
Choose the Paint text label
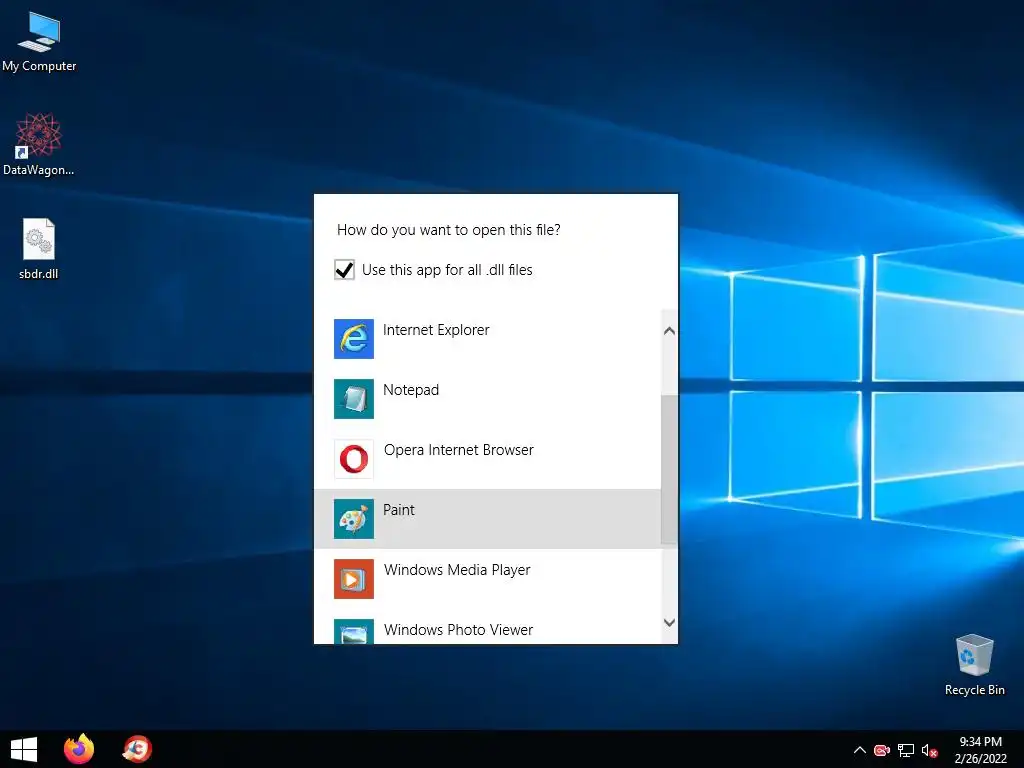(398, 510)
